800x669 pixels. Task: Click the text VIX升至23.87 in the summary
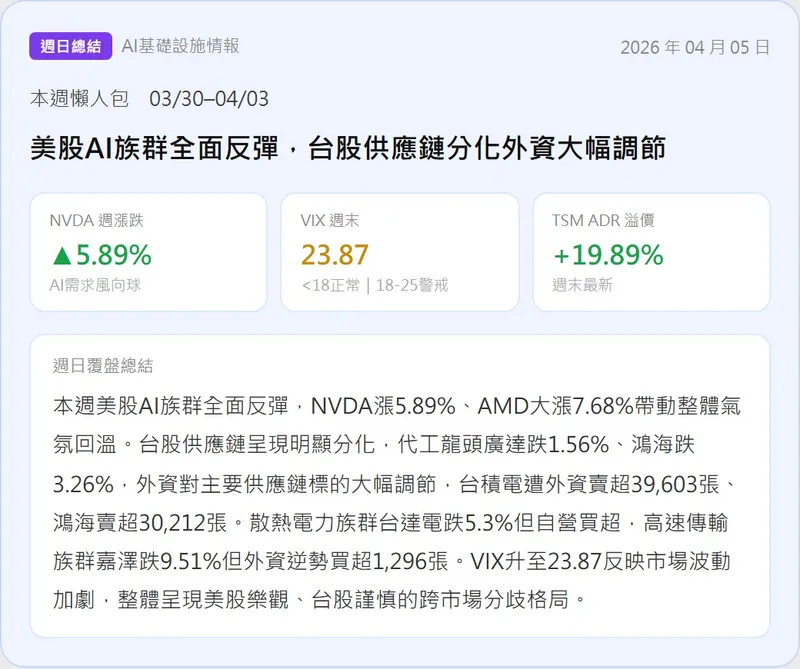[x=536, y=561]
